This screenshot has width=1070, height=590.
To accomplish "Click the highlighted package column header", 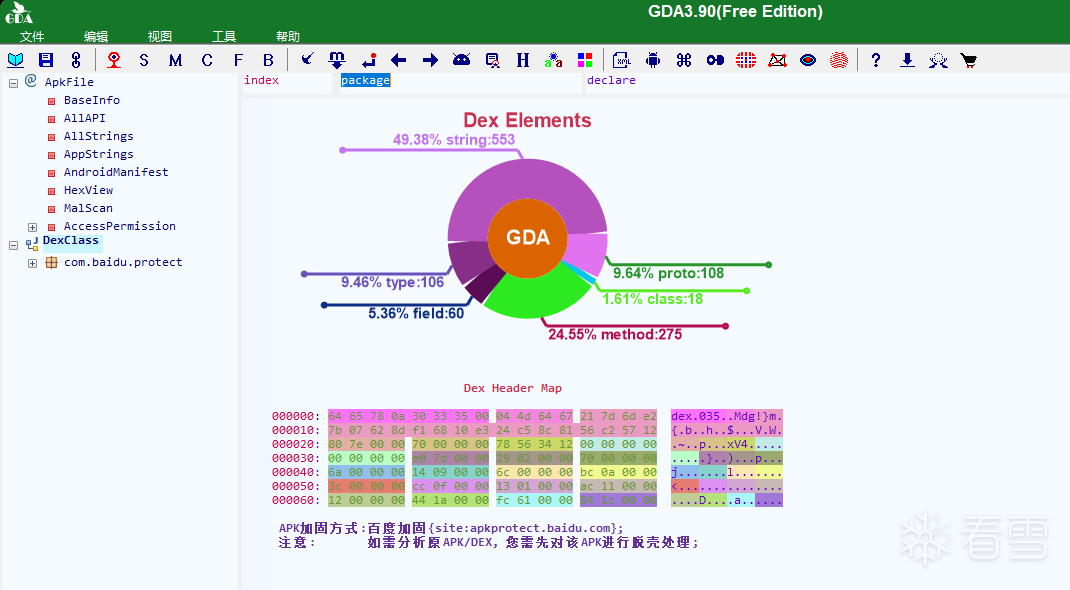I will coord(366,80).
